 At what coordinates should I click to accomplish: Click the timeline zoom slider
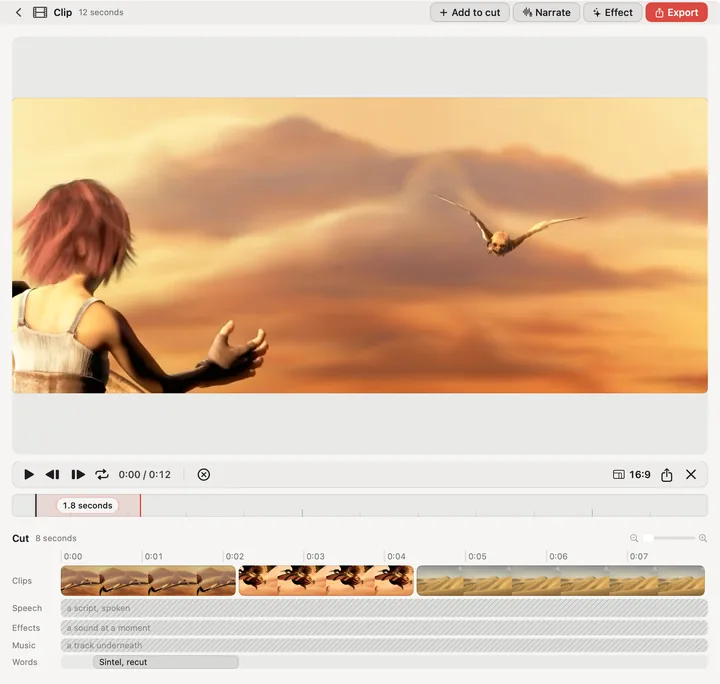click(x=669, y=538)
